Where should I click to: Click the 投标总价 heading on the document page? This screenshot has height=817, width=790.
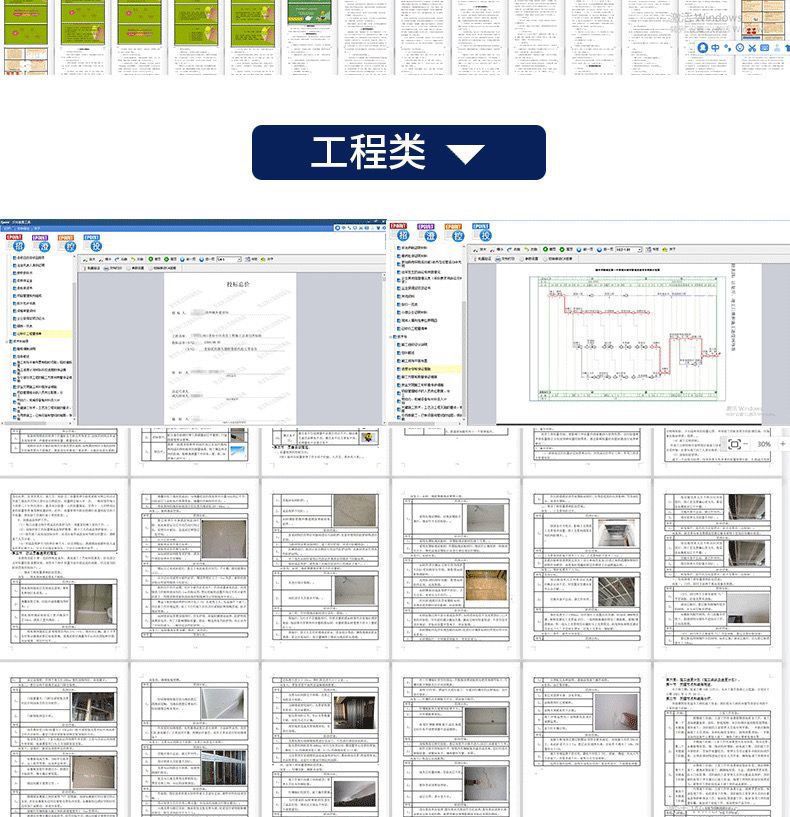(x=238, y=284)
